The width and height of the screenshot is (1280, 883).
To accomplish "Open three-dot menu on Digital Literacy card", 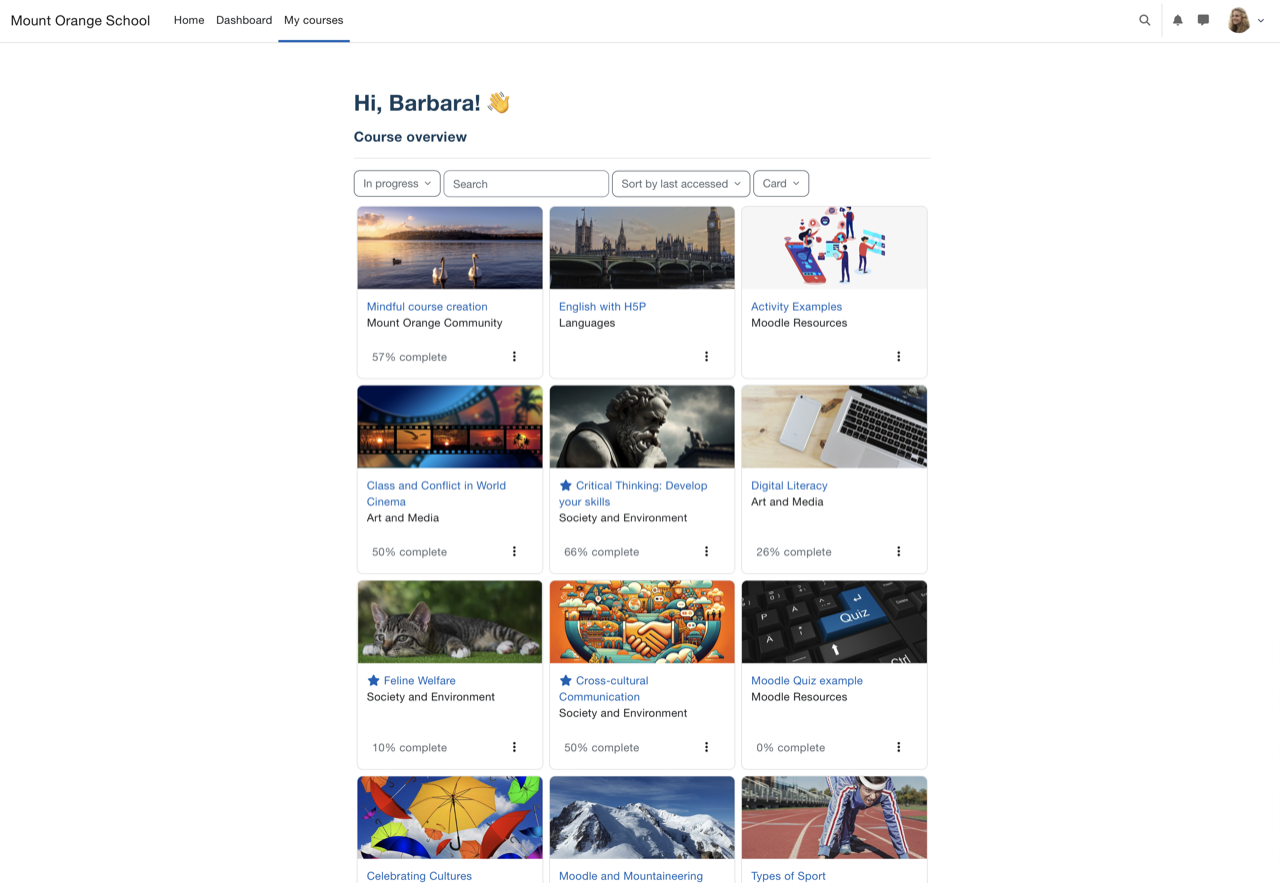I will coord(898,552).
